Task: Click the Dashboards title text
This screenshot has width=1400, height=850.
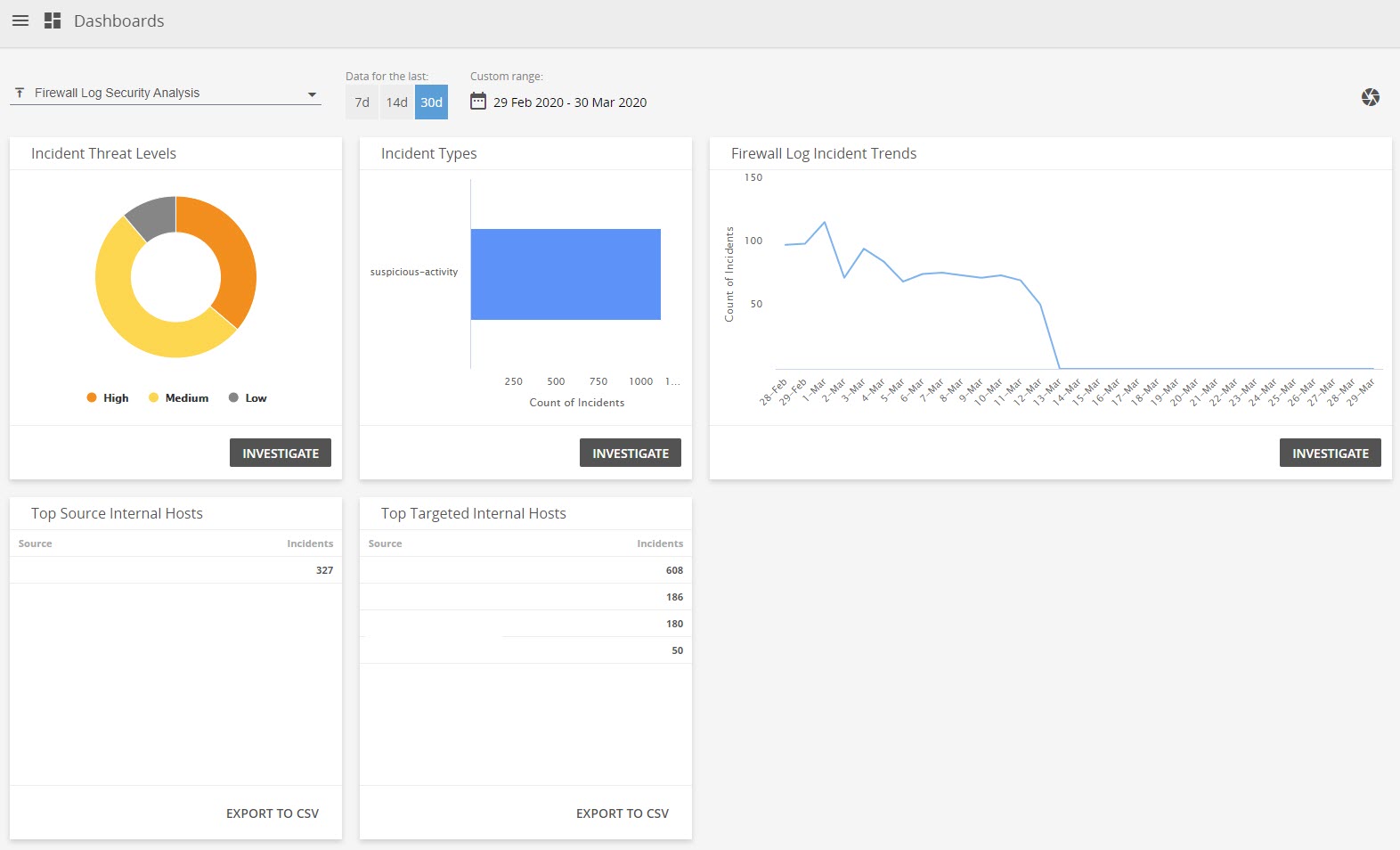Action: point(119,20)
